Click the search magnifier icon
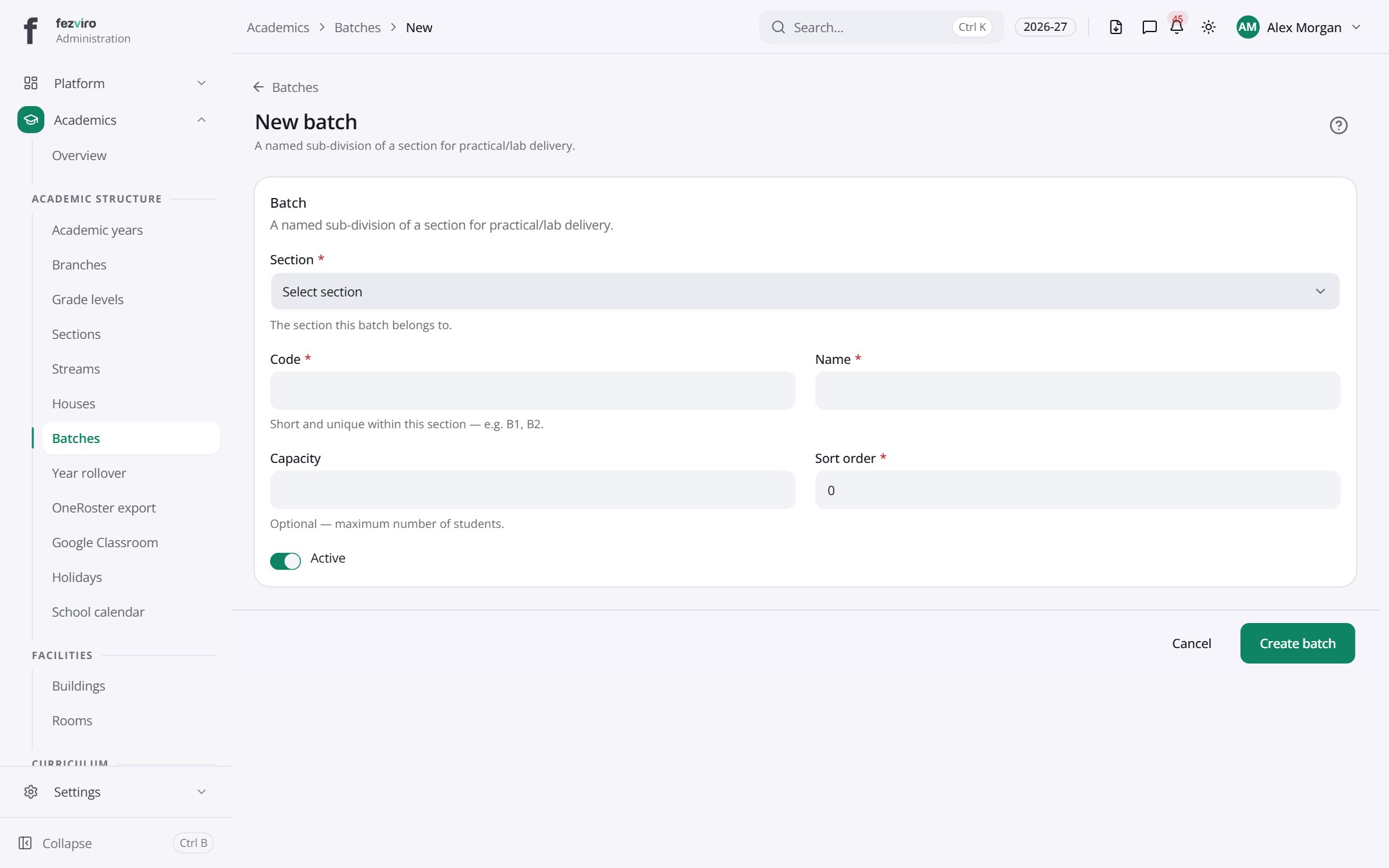Image resolution: width=1389 pixels, height=868 pixels. pyautogui.click(x=778, y=27)
